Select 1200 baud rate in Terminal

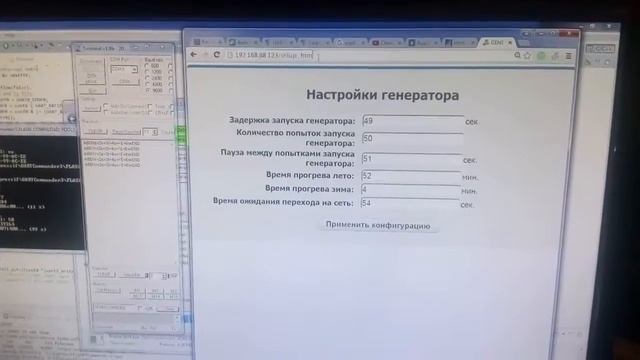point(147,72)
